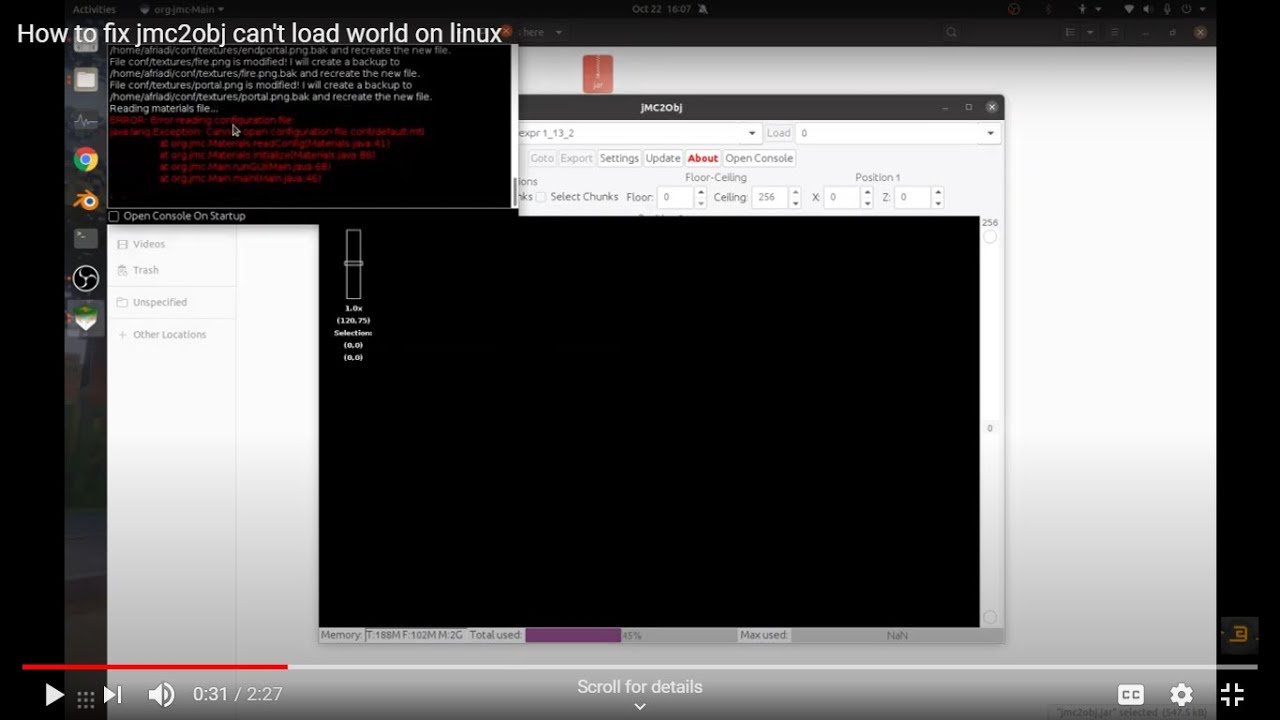Open Other Locations in Files sidebar
The image size is (1280, 720).
click(169, 334)
